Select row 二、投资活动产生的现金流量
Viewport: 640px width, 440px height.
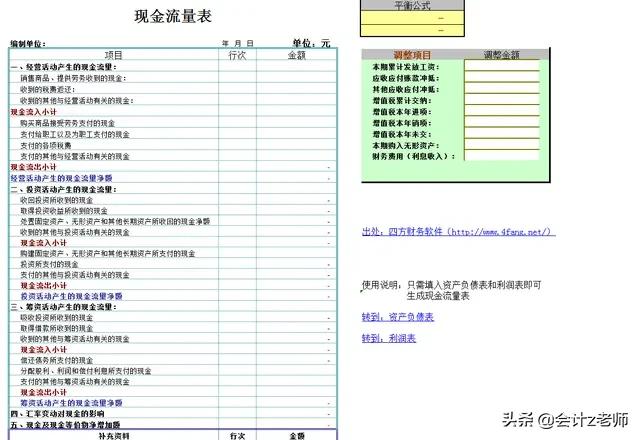point(173,189)
